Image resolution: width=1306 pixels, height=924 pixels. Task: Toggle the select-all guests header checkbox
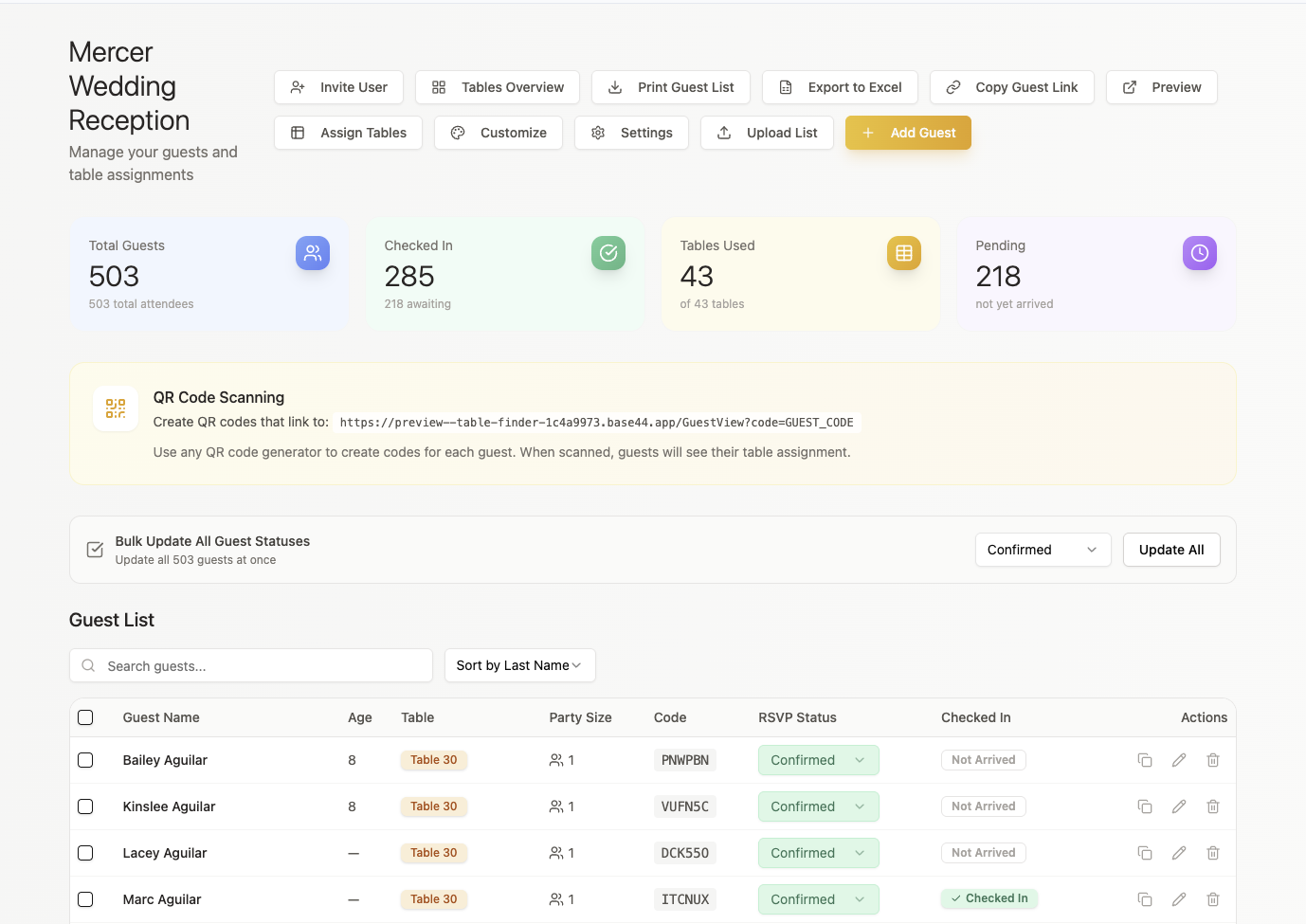pos(85,717)
